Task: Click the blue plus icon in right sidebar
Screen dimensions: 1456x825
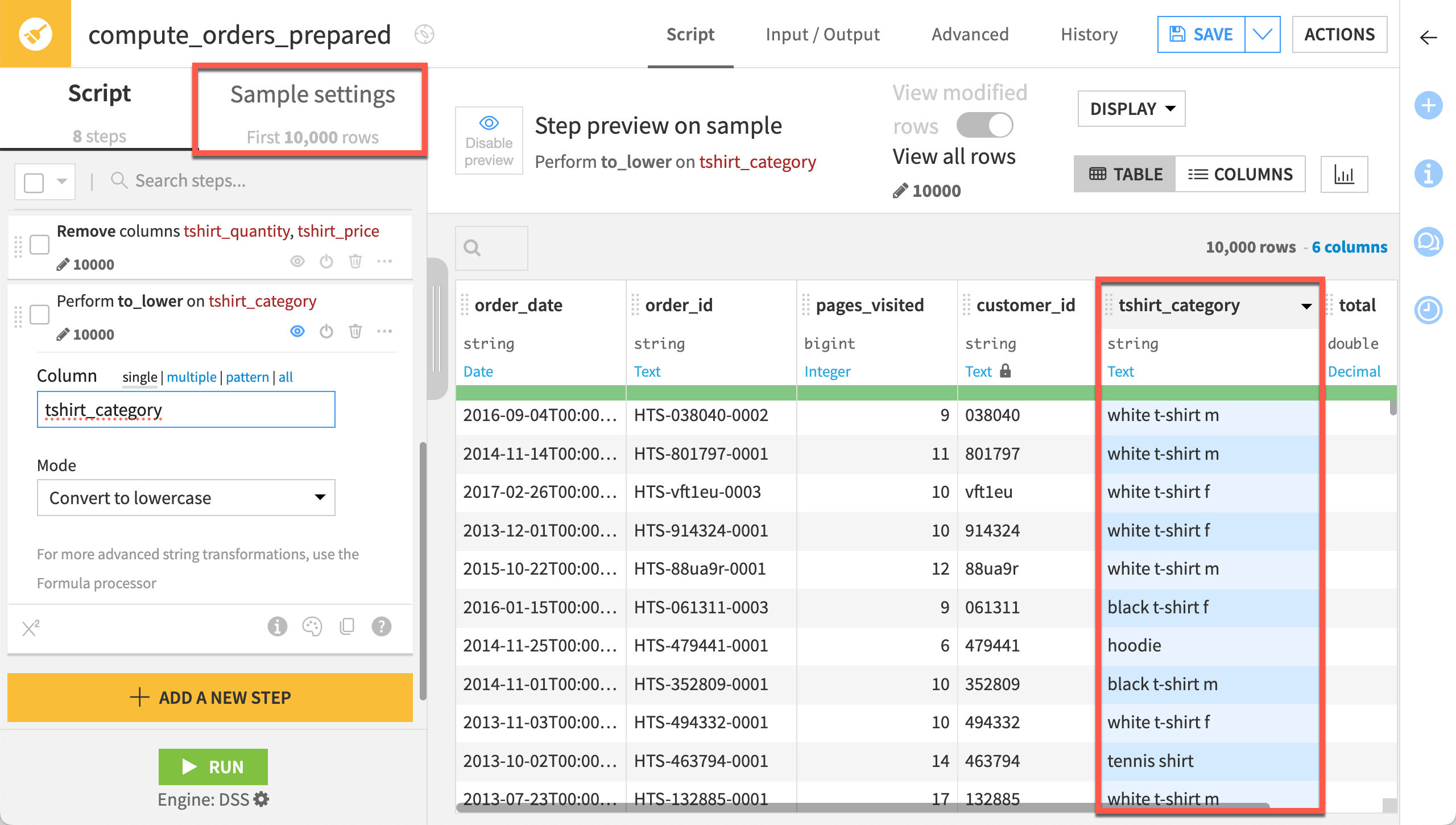Action: pyautogui.click(x=1428, y=105)
